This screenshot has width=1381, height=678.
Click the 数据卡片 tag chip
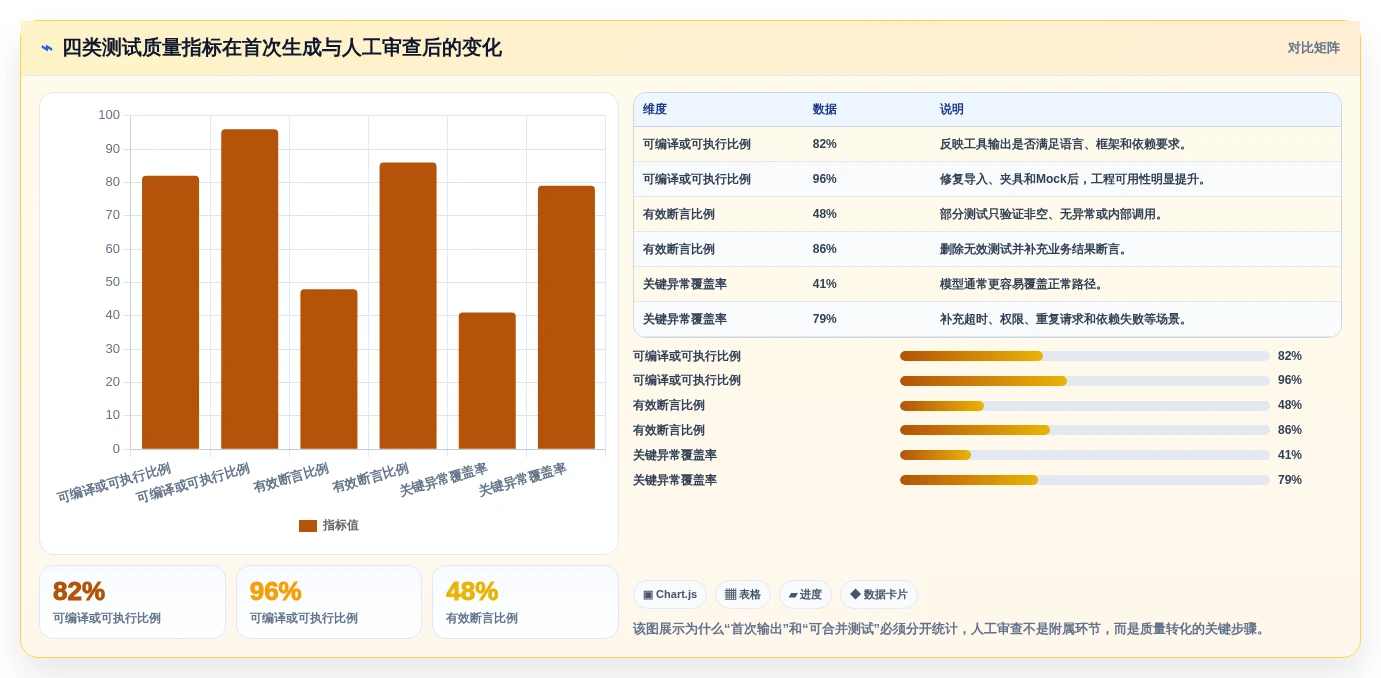(x=879, y=594)
